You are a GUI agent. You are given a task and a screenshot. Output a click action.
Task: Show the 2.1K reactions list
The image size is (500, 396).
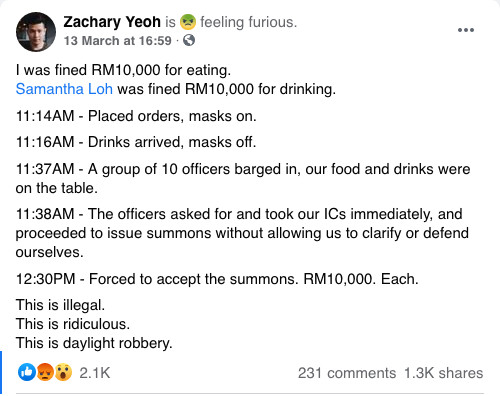tap(95, 373)
